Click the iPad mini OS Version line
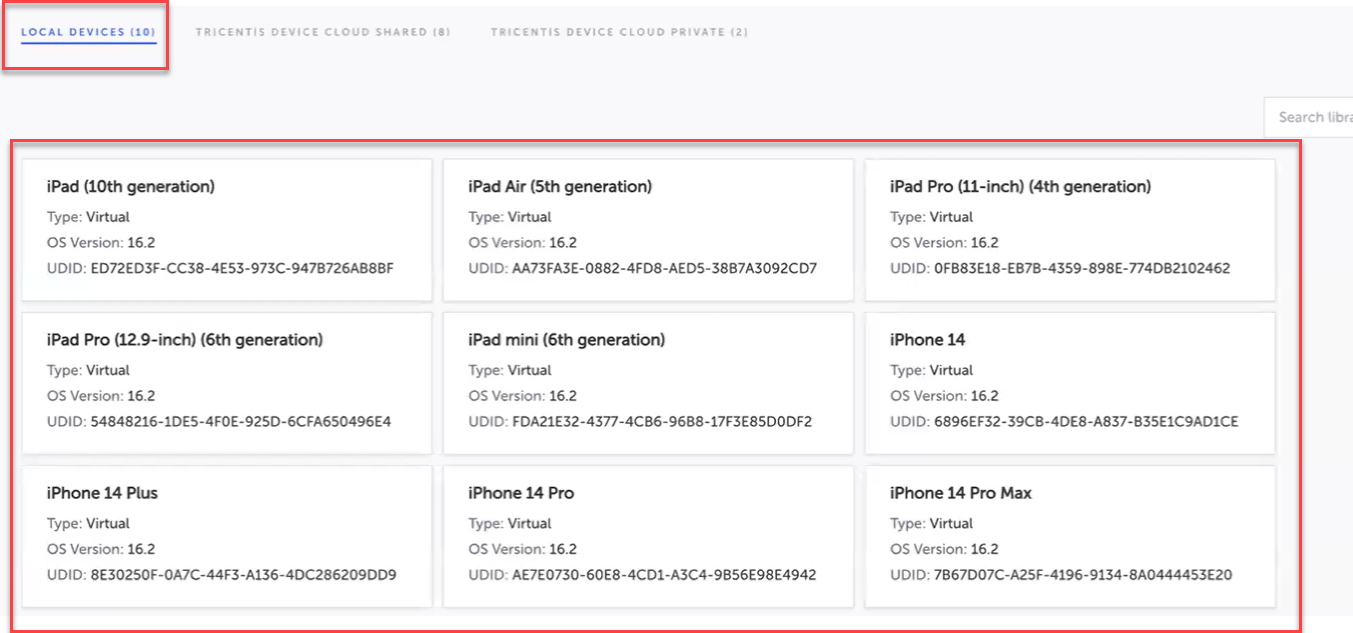This screenshot has height=633, width=1353. (522, 396)
